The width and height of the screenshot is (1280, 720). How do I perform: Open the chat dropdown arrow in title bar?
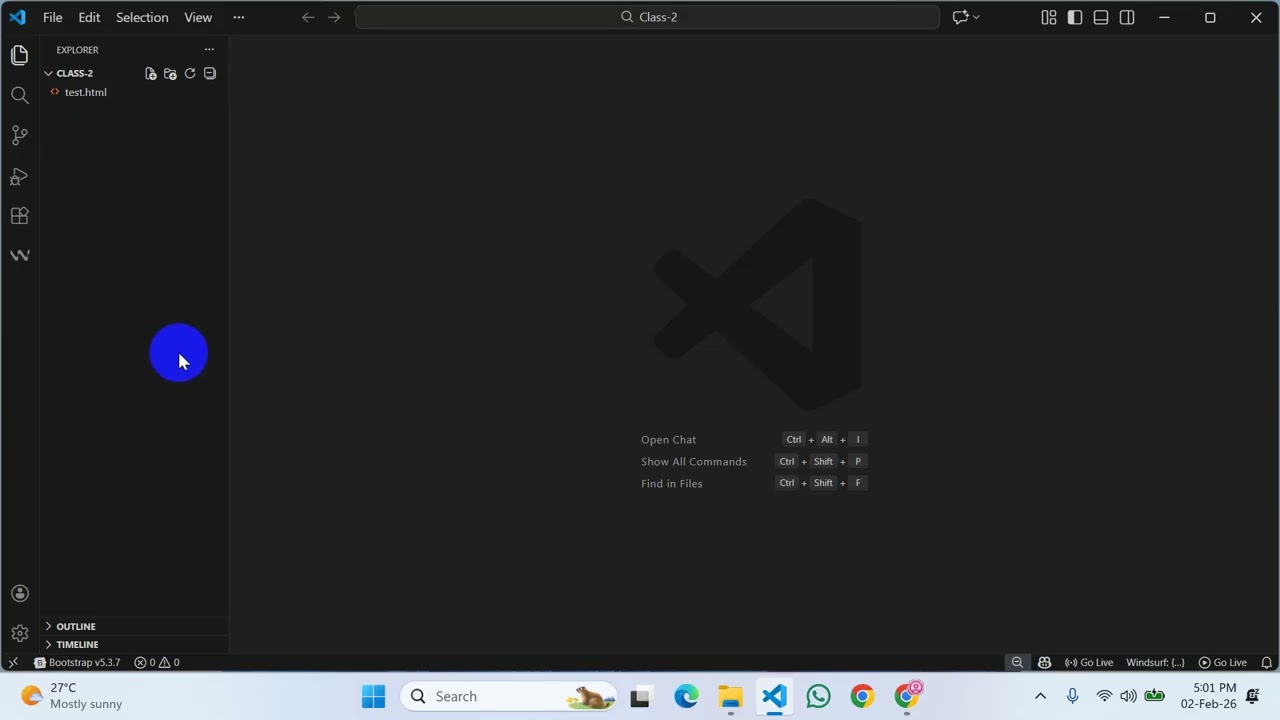coord(976,17)
